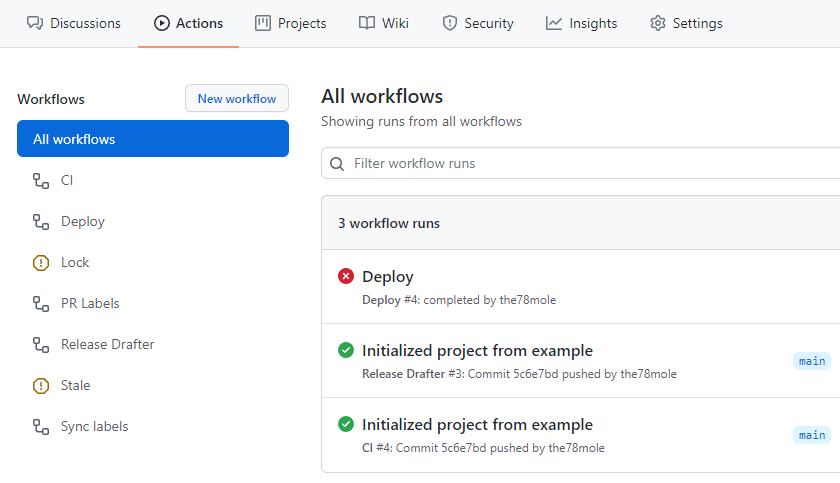Click the workflow icon beside Release Drafter
840x483 pixels.
coord(41,345)
